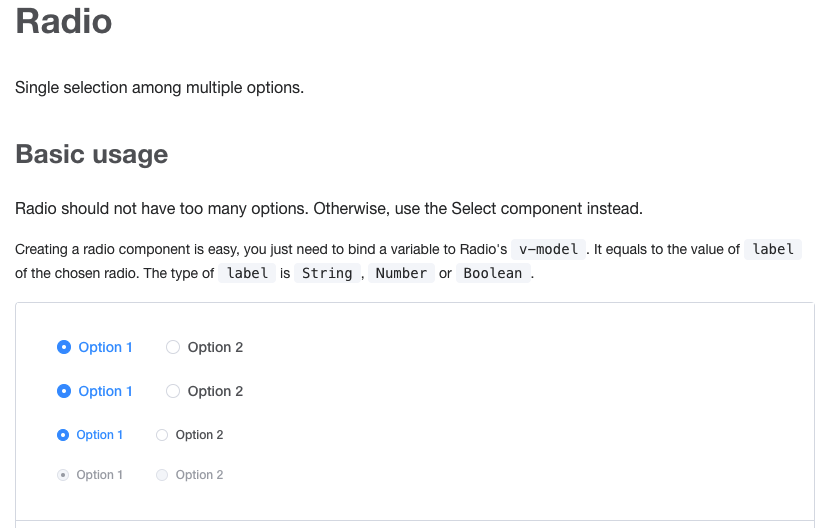Click the disabled greyed-out Option 1 radio
Image resolution: width=839 pixels, height=528 pixels.
coord(63,475)
